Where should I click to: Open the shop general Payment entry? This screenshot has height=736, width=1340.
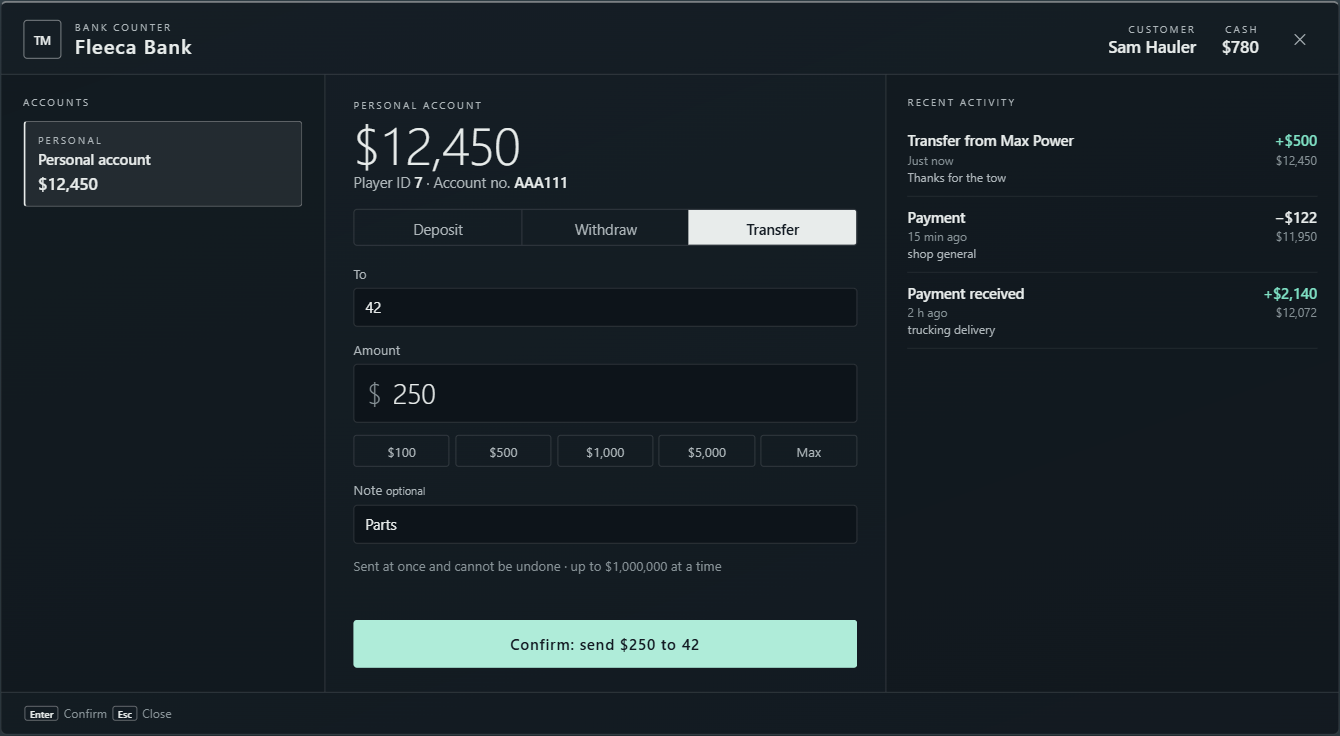[x=1112, y=235]
